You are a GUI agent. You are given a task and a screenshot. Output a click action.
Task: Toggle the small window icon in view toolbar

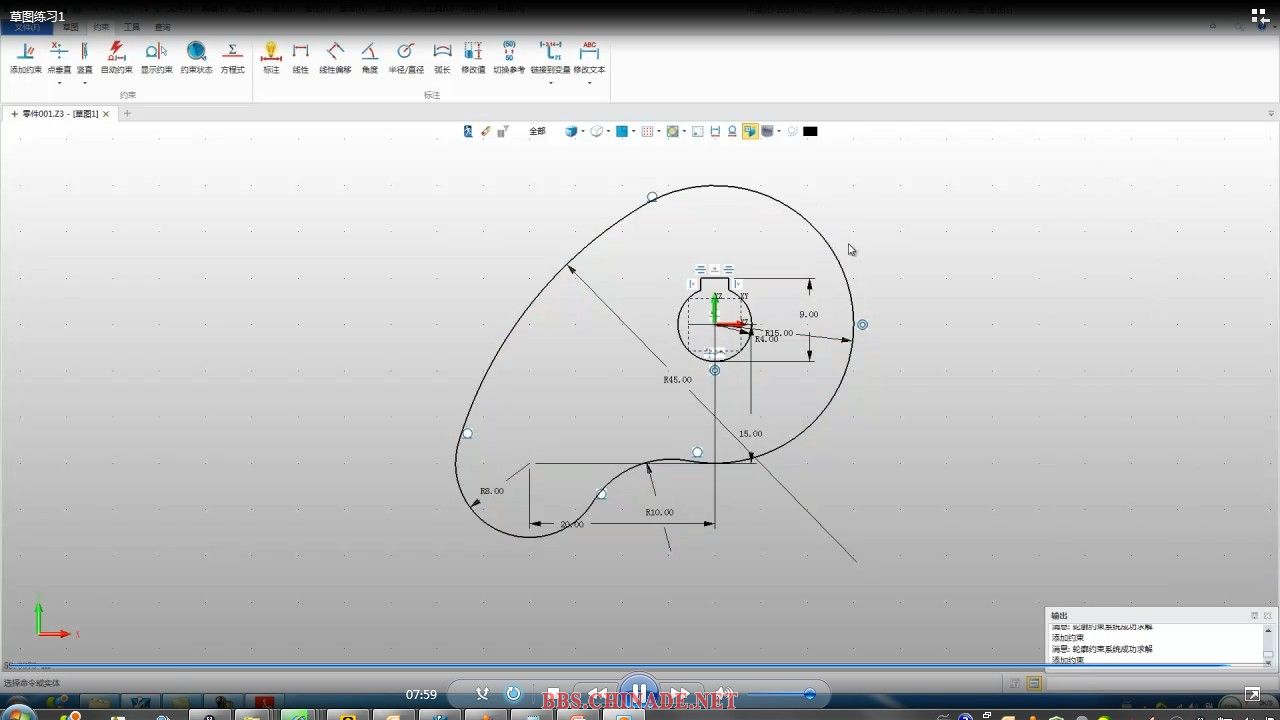point(698,131)
